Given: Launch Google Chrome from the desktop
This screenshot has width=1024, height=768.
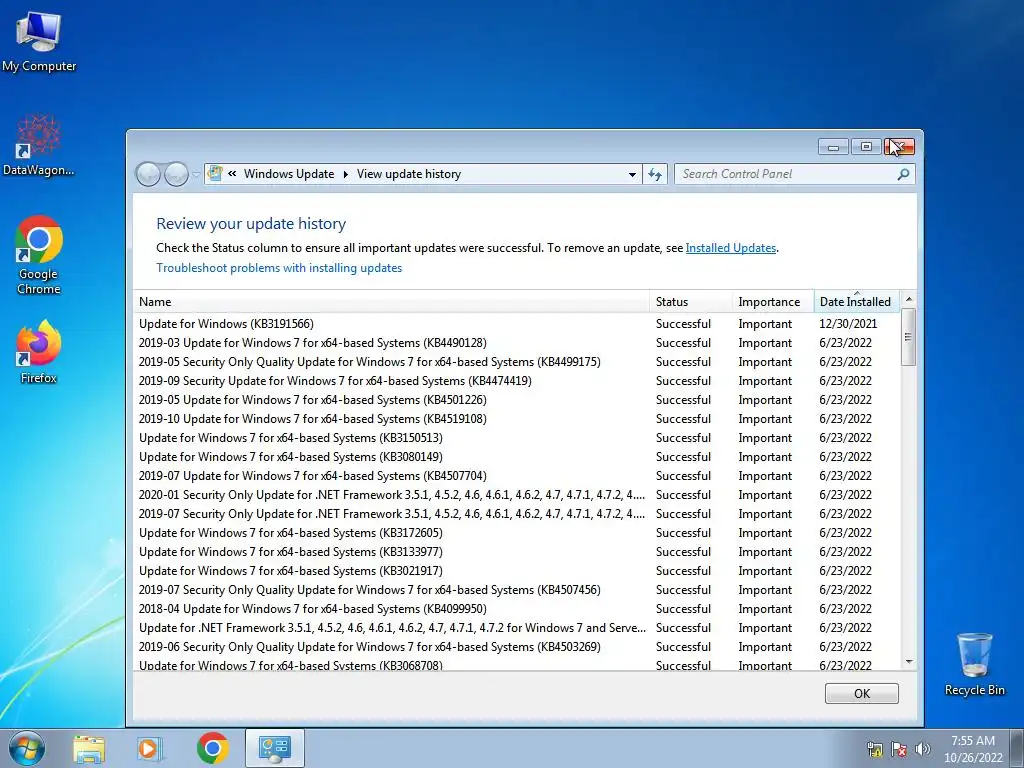Looking at the screenshot, I should point(39,255).
